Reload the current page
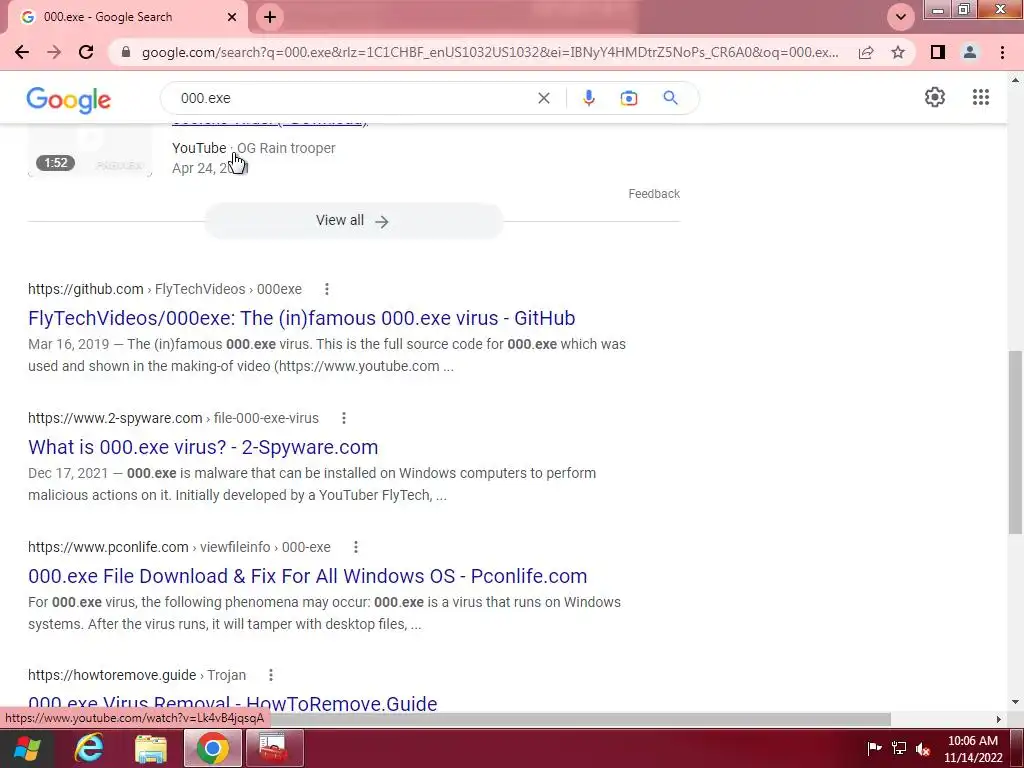 (x=86, y=52)
